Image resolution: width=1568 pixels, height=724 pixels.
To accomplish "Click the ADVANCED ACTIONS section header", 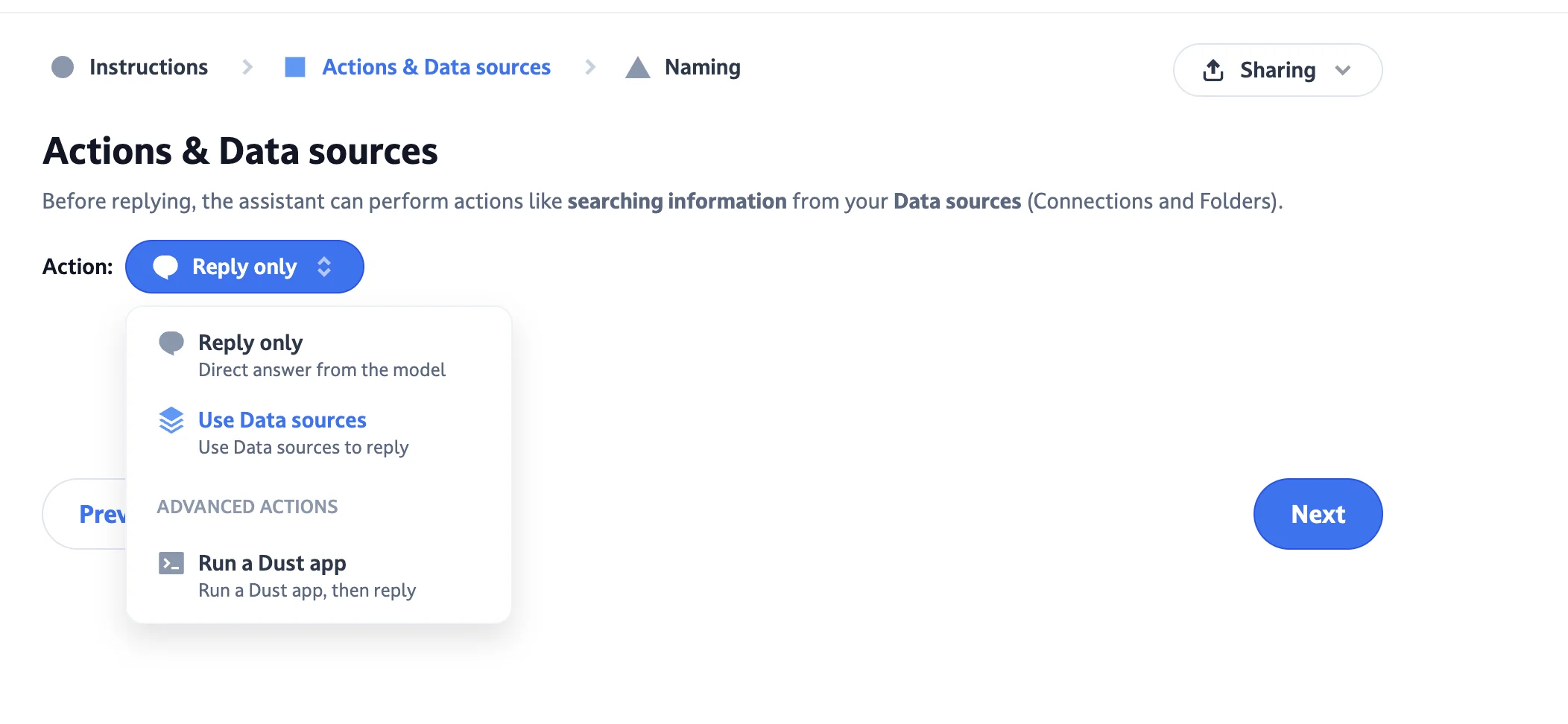I will coord(247,507).
